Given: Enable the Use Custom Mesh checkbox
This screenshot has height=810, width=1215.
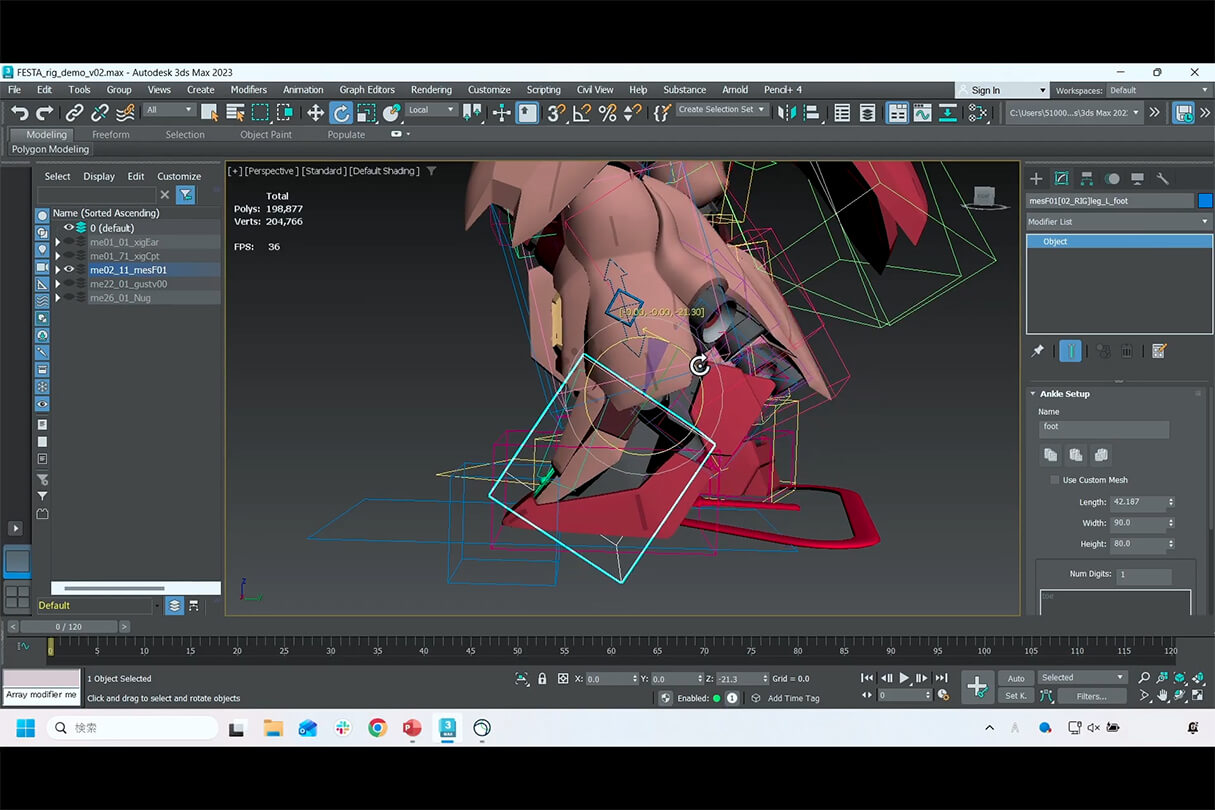Looking at the screenshot, I should [1054, 480].
